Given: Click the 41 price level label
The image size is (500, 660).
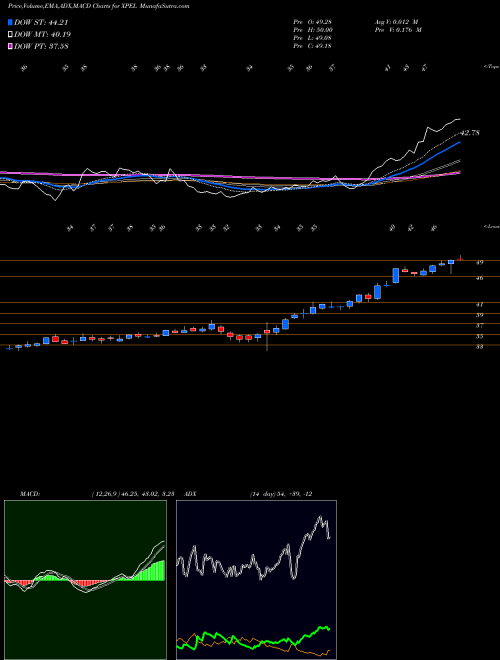Looking at the screenshot, I should [x=479, y=304].
